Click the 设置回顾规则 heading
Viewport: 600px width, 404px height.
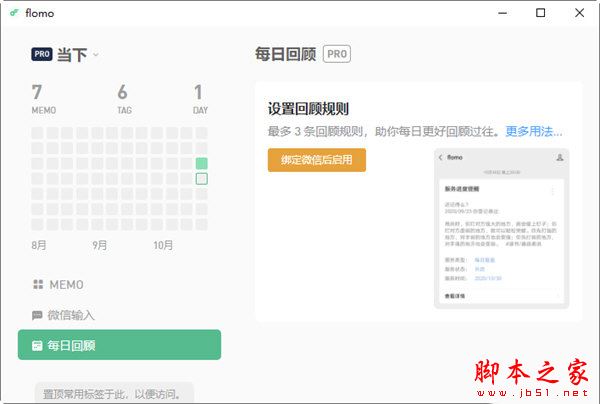(x=308, y=109)
